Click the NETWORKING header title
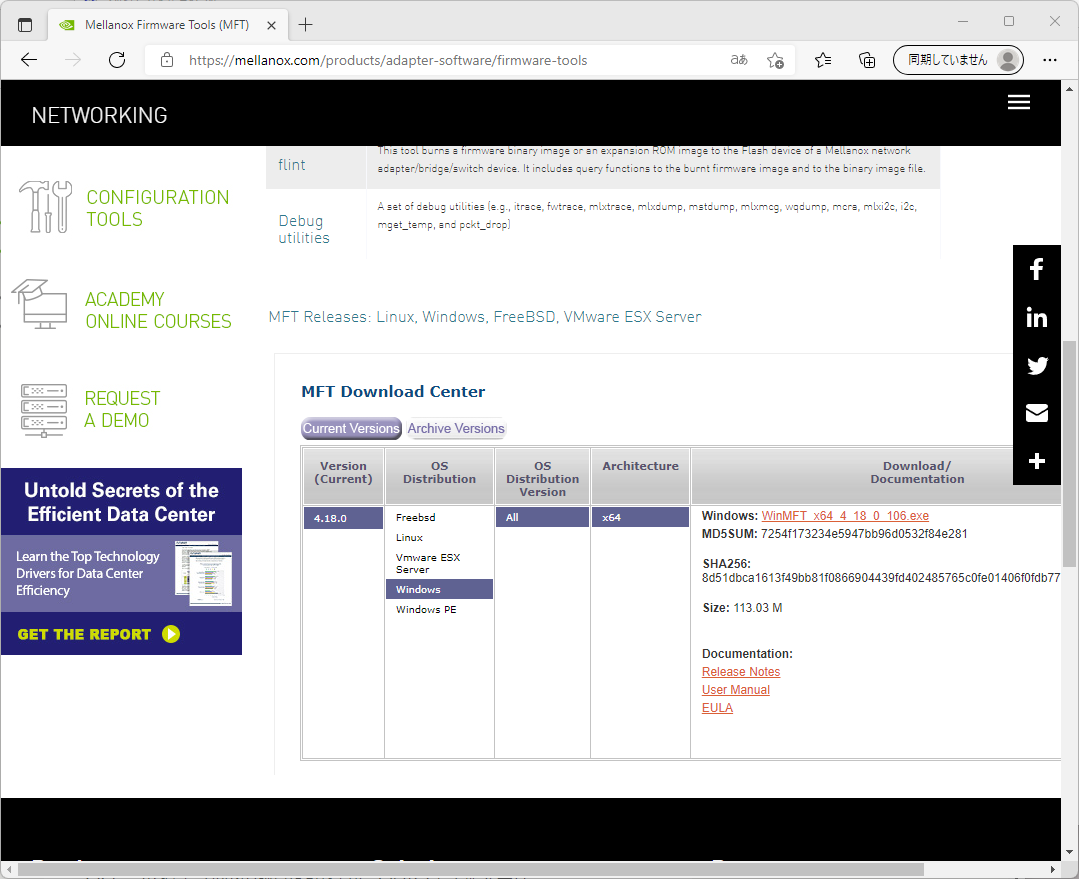 [99, 115]
